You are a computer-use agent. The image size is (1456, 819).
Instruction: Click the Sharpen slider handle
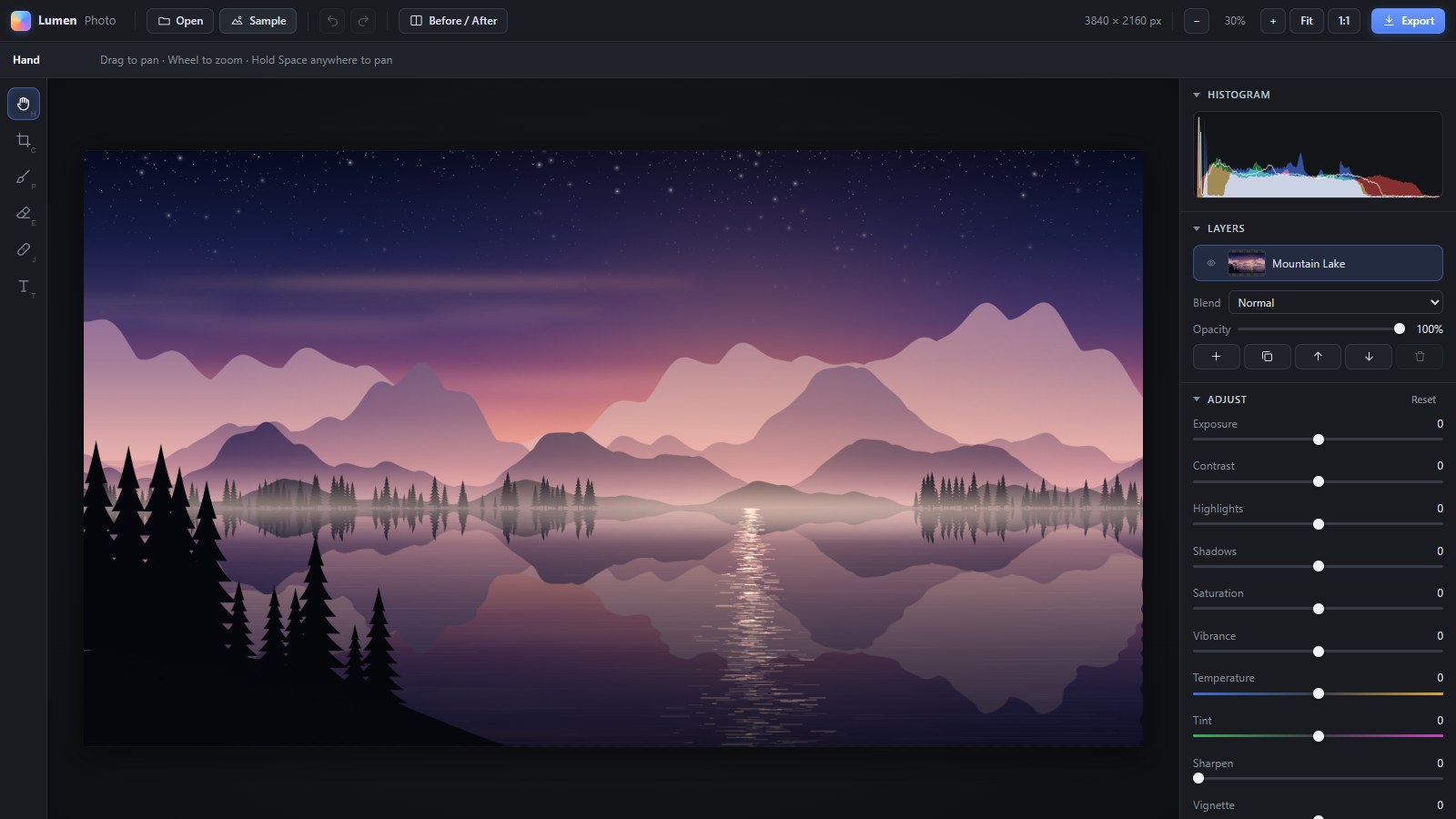coord(1198,778)
